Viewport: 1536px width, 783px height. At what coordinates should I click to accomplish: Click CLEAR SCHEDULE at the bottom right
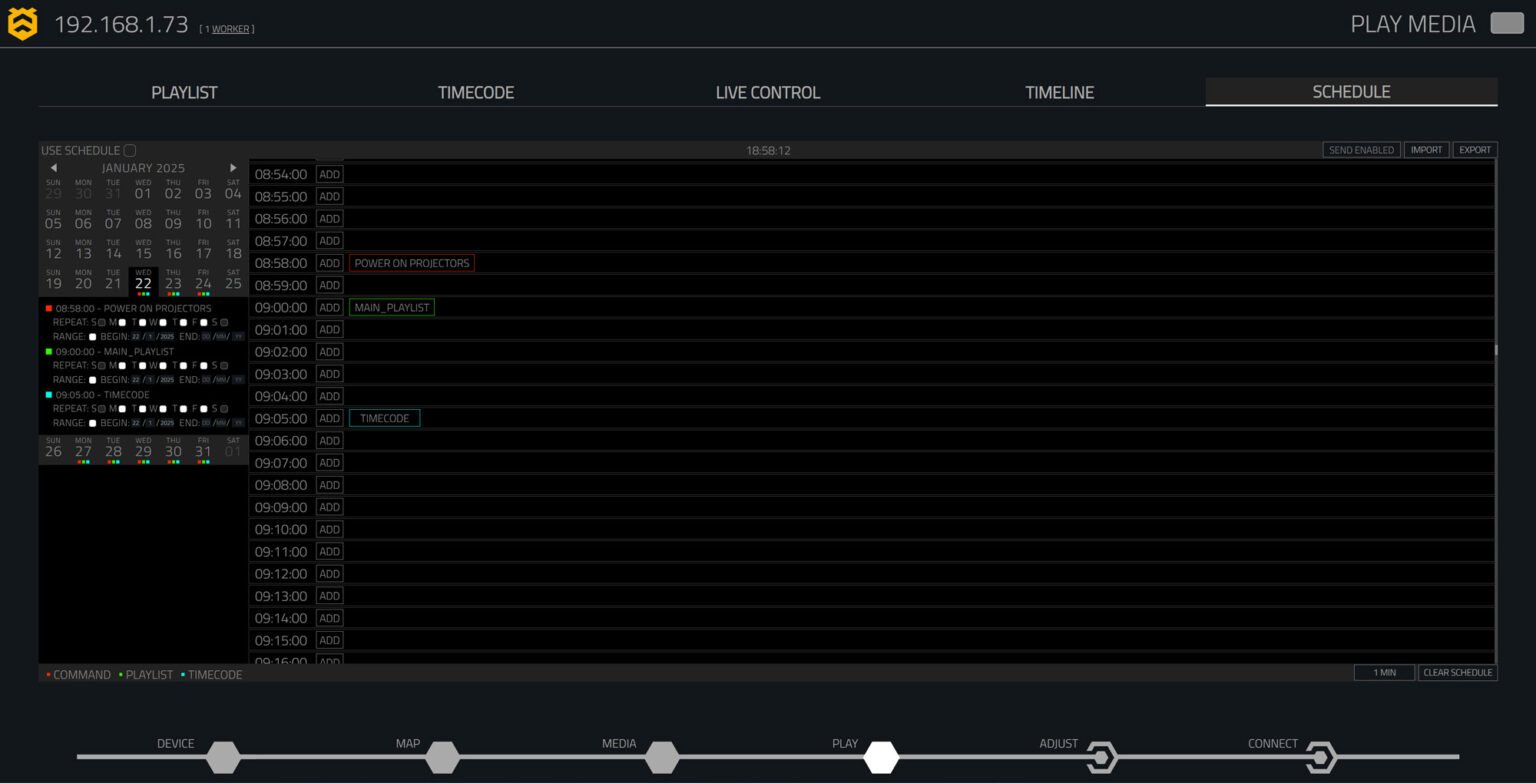(x=1458, y=672)
